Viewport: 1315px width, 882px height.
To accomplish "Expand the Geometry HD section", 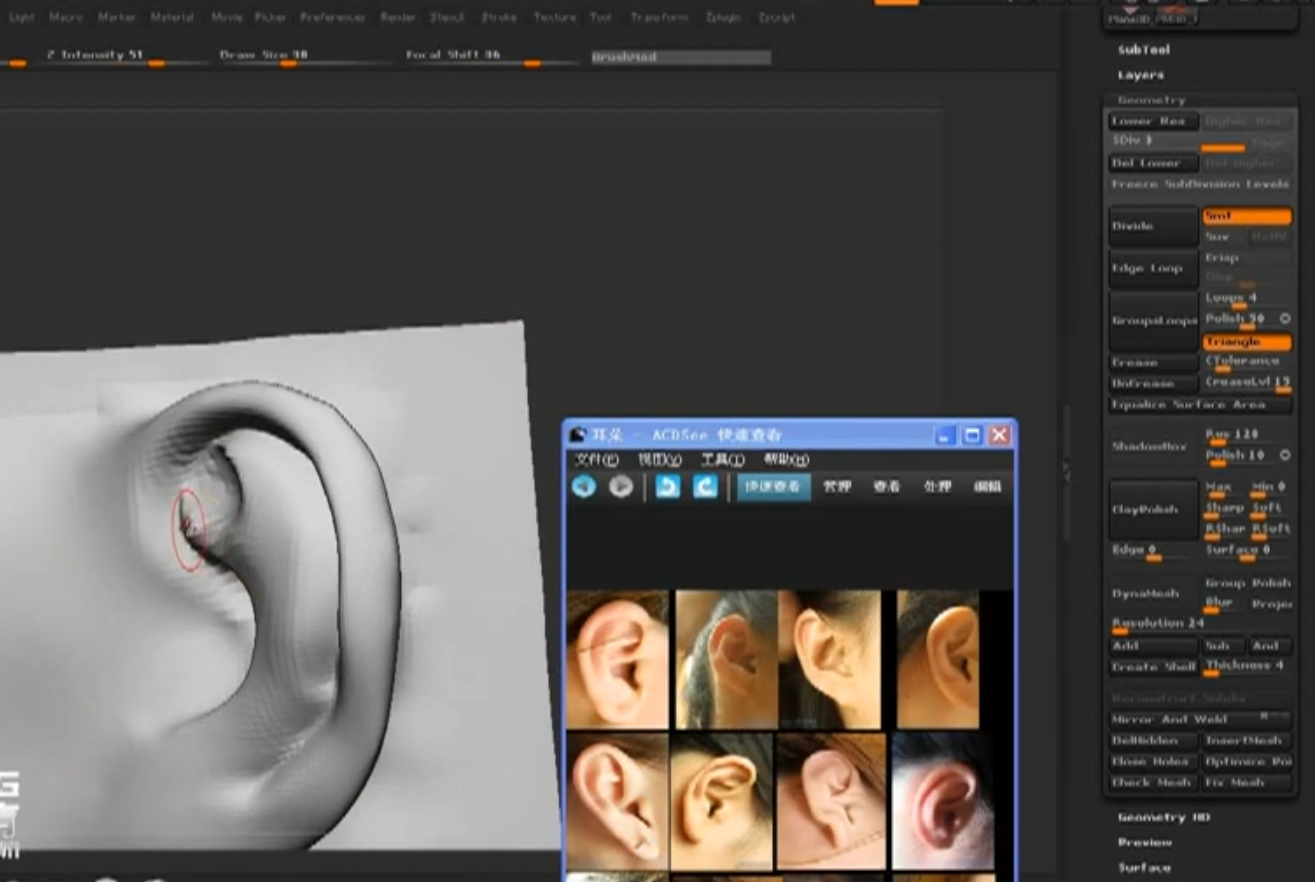I will [1164, 817].
